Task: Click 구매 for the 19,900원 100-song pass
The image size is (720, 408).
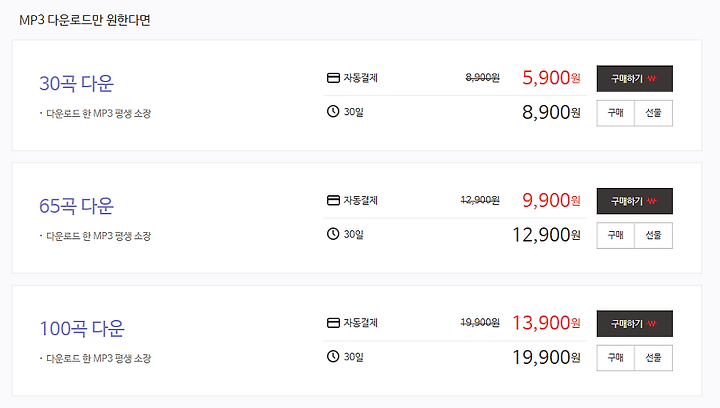Action: pos(615,358)
